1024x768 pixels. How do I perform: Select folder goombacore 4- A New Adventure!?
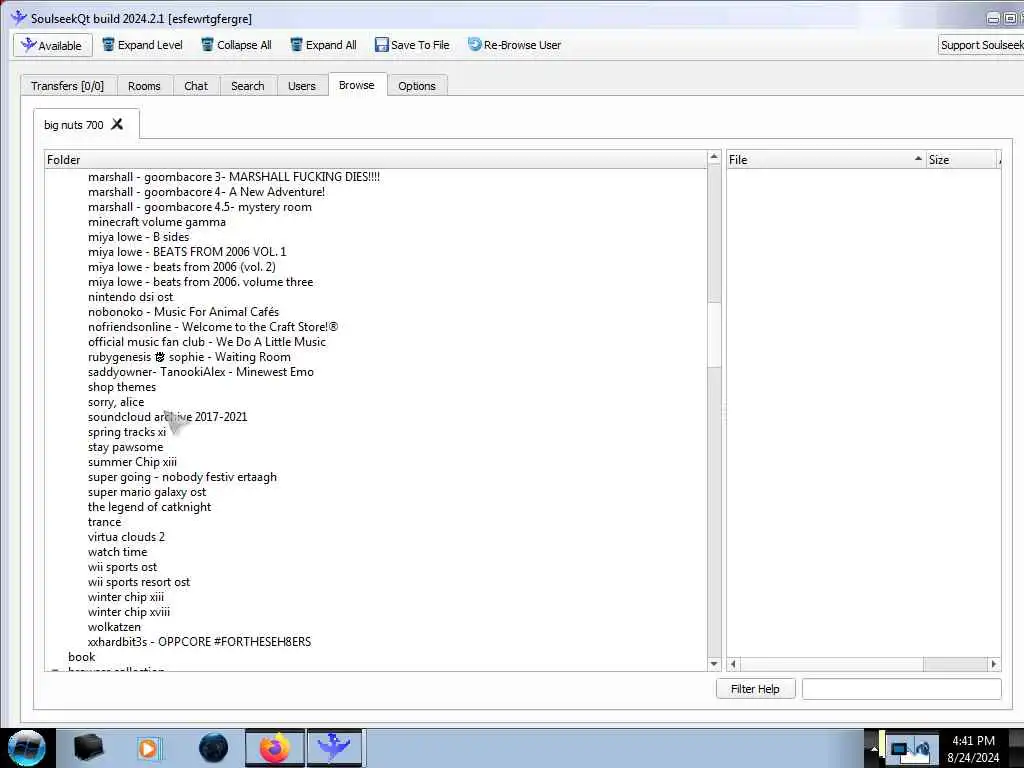tap(206, 192)
